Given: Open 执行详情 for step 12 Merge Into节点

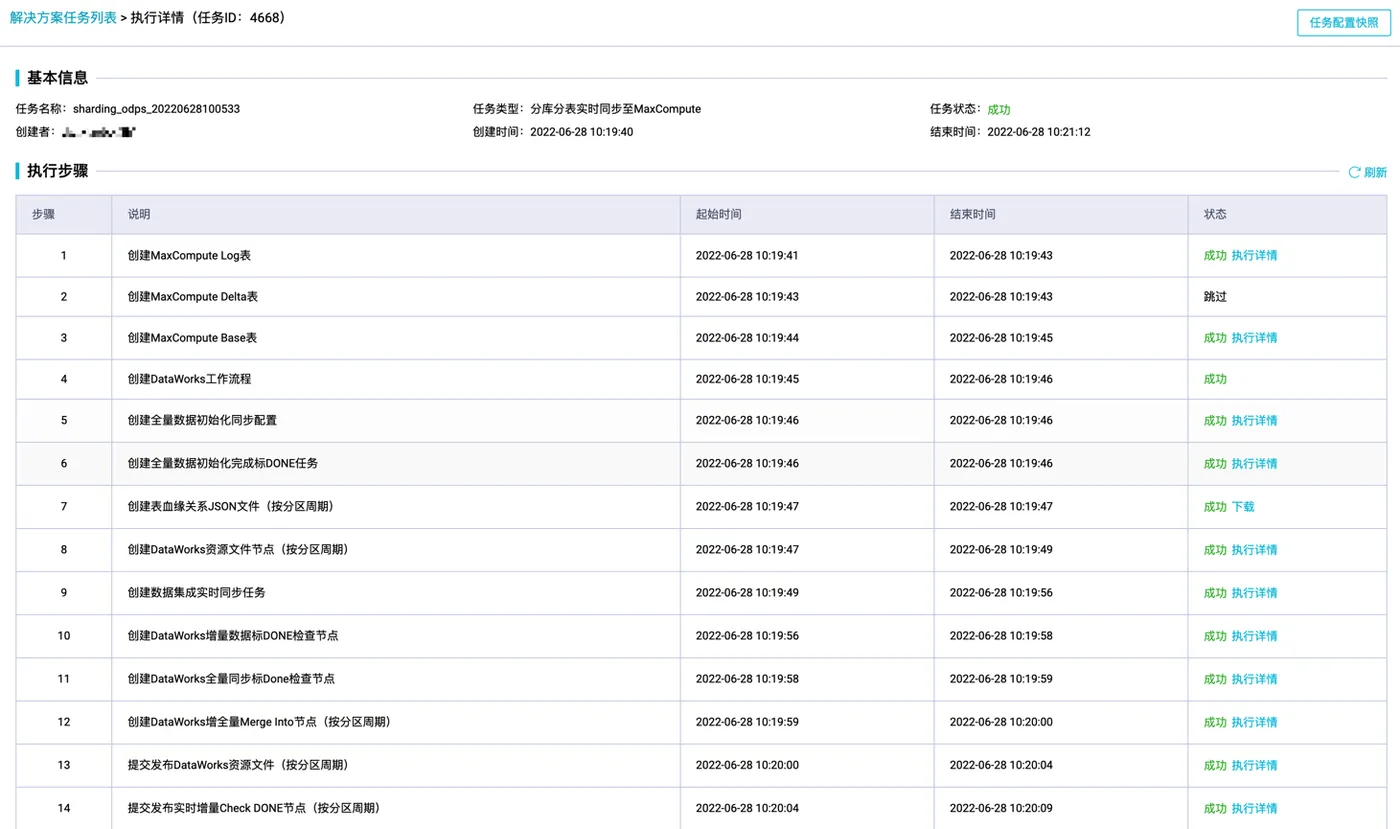Looking at the screenshot, I should click(x=1254, y=722).
